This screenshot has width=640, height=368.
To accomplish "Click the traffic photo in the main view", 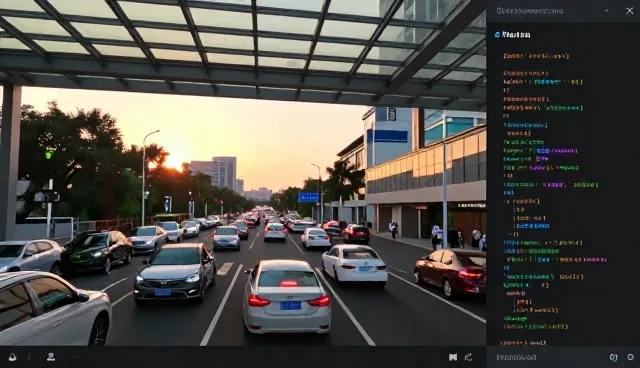I will (243, 173).
